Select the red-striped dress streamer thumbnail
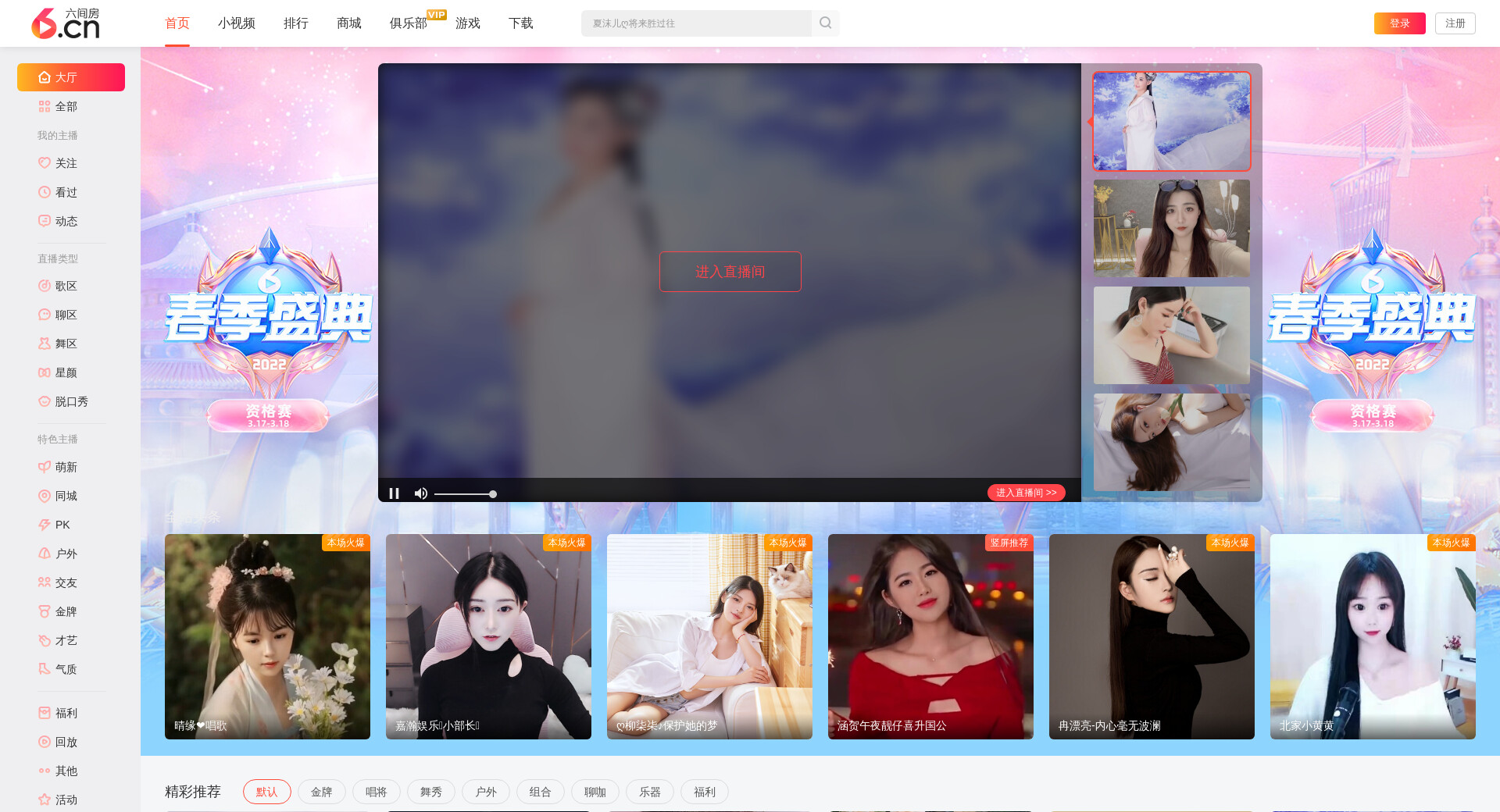1500x812 pixels. [1172, 335]
